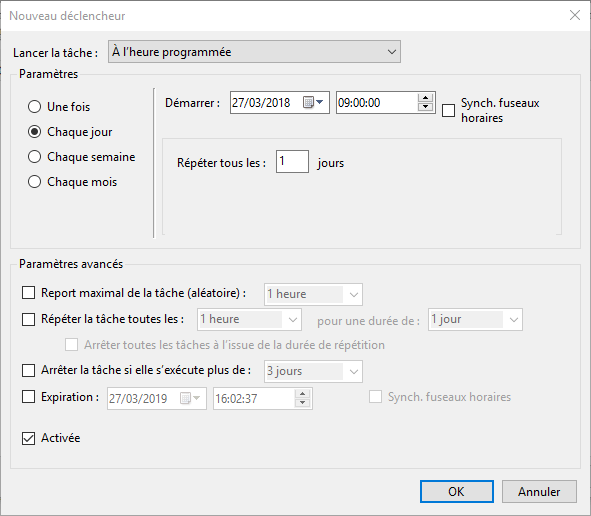Check Arrêter la tâche si elle s'exécute
The height and width of the screenshot is (516, 591).
(28, 370)
